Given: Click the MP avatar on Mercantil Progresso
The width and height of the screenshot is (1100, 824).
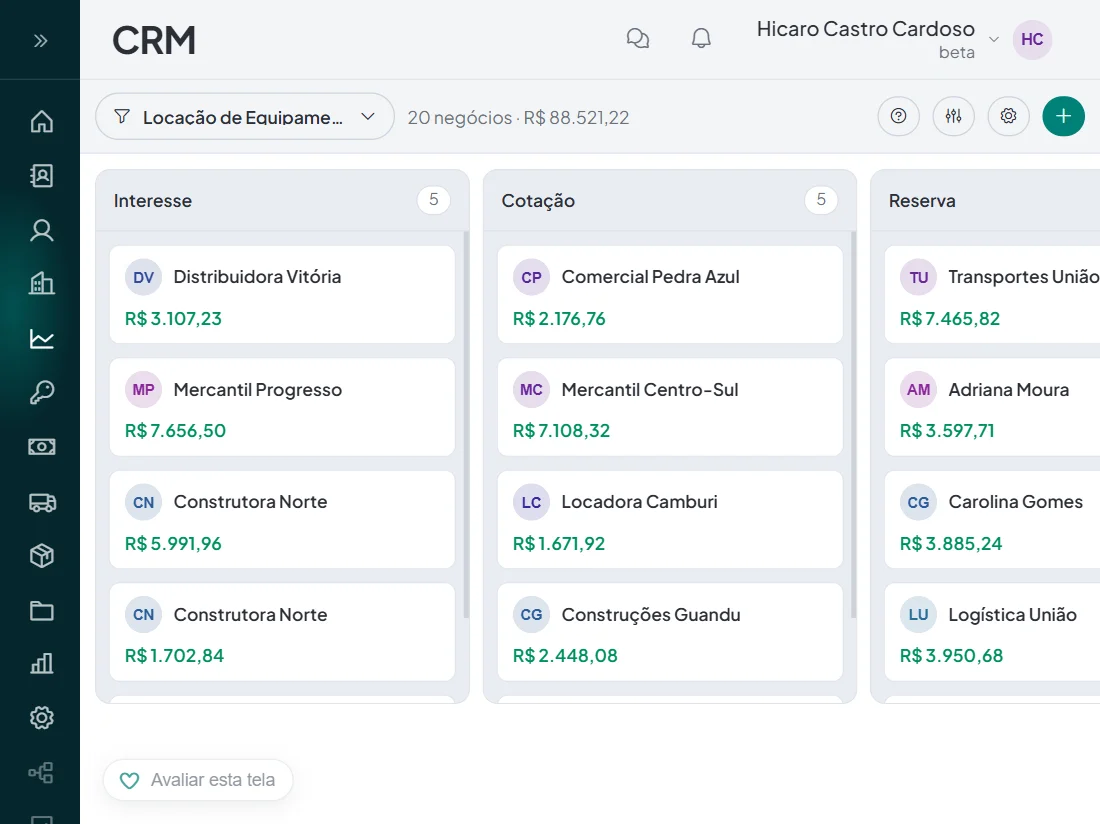Looking at the screenshot, I should (x=143, y=390).
